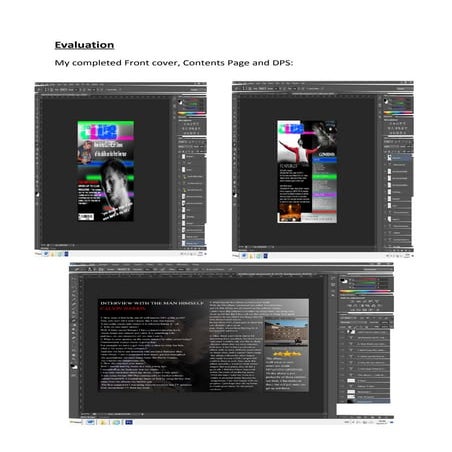This screenshot has width=452, height=452.
Task: Click the foreground/background swatch in DPS screenshot toolbar
Action: [74, 367]
